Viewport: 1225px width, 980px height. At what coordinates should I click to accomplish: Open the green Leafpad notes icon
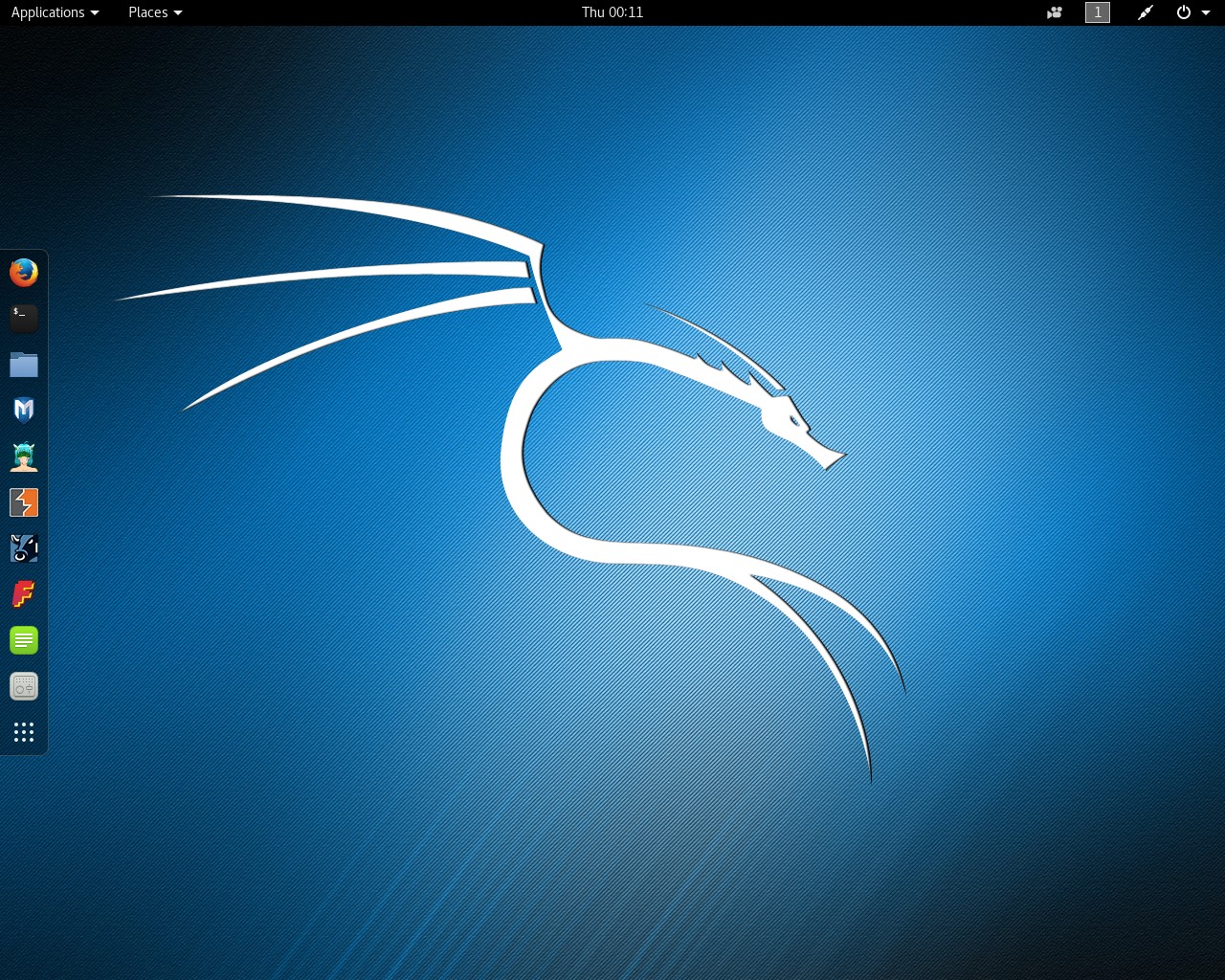pos(24,640)
